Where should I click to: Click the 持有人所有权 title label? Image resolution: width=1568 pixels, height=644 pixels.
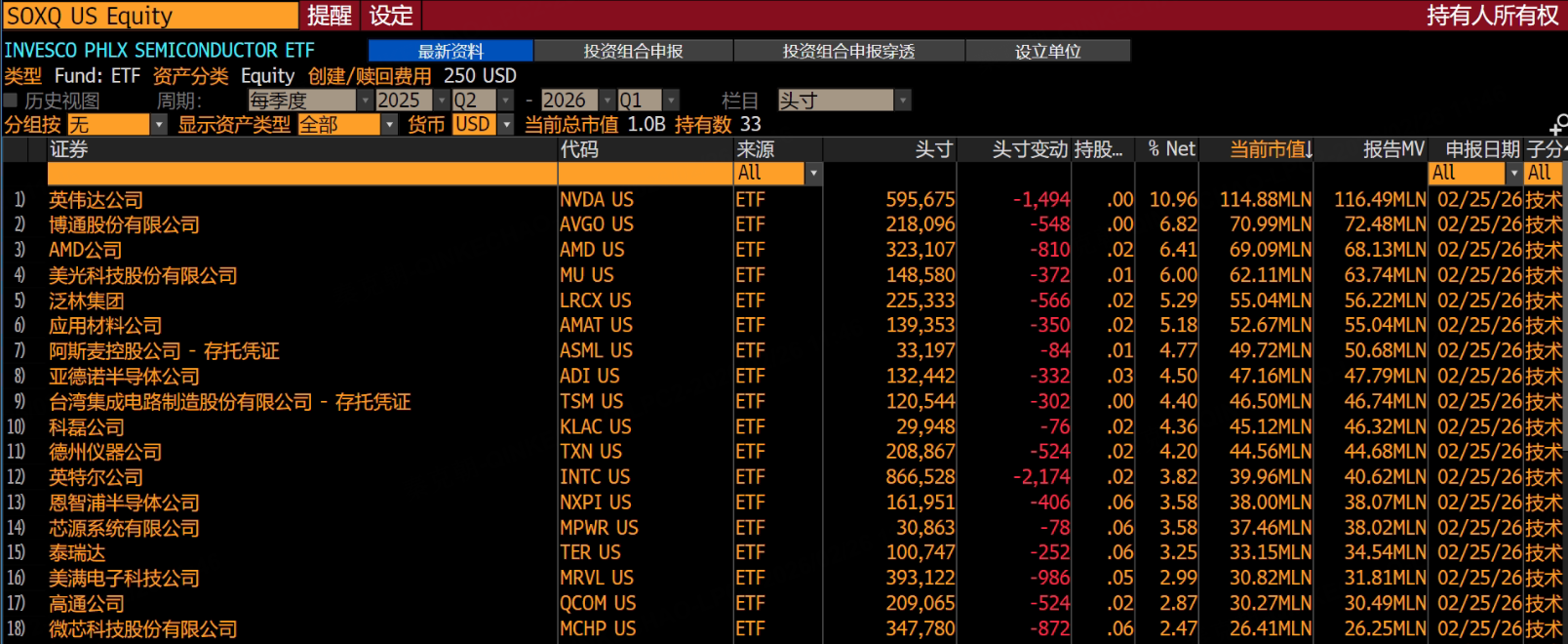[1493, 16]
